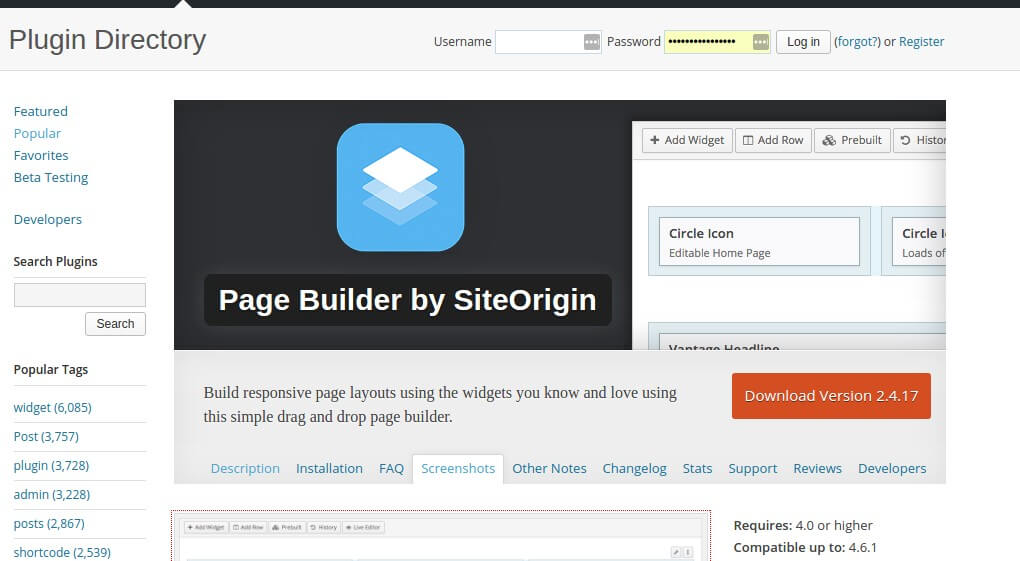This screenshot has width=1020, height=561.
Task: Switch to the Stats tab
Action: tap(697, 469)
